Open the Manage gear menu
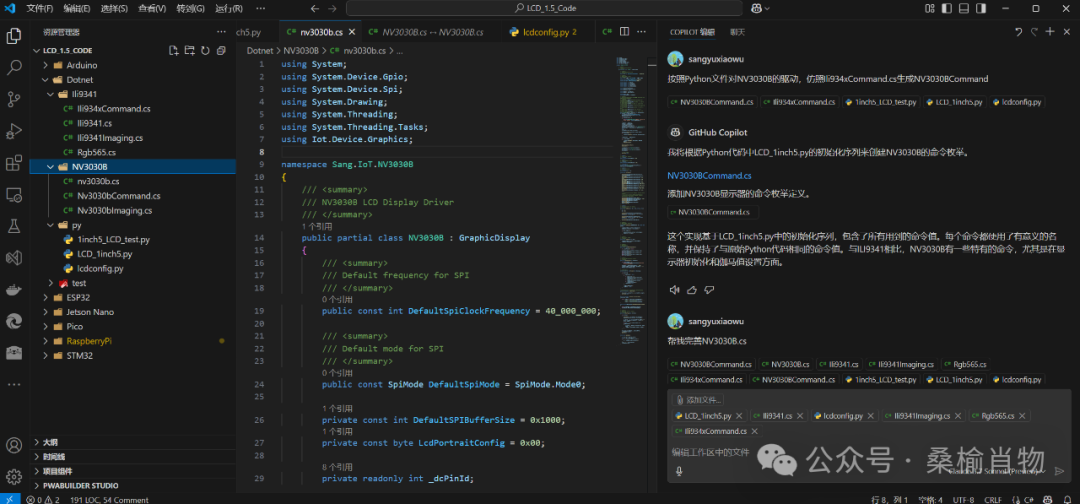The width and height of the screenshot is (1080, 504). click(x=14, y=476)
